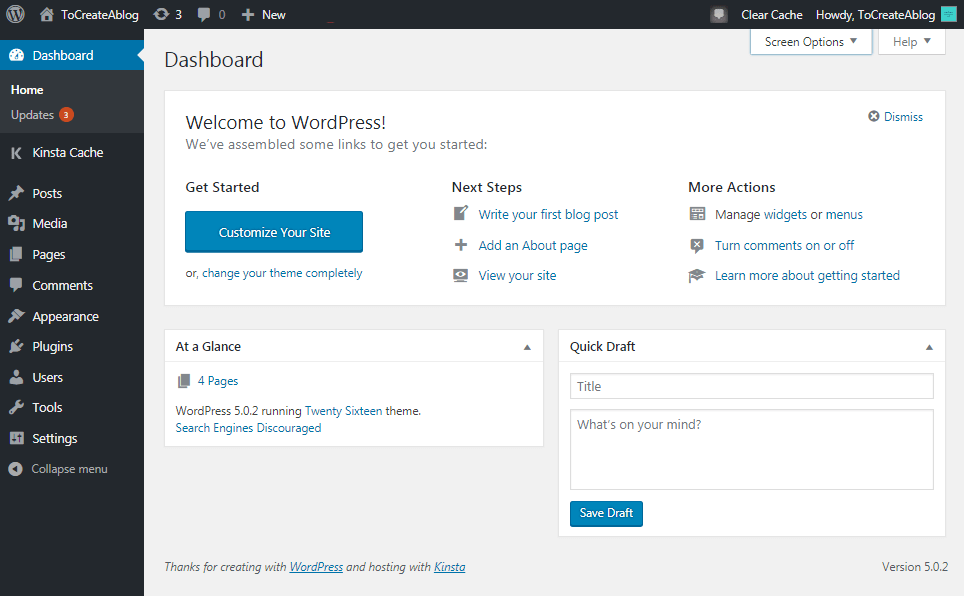The width and height of the screenshot is (964, 596).
Task: Open the Settings menu
Action: 55,439
